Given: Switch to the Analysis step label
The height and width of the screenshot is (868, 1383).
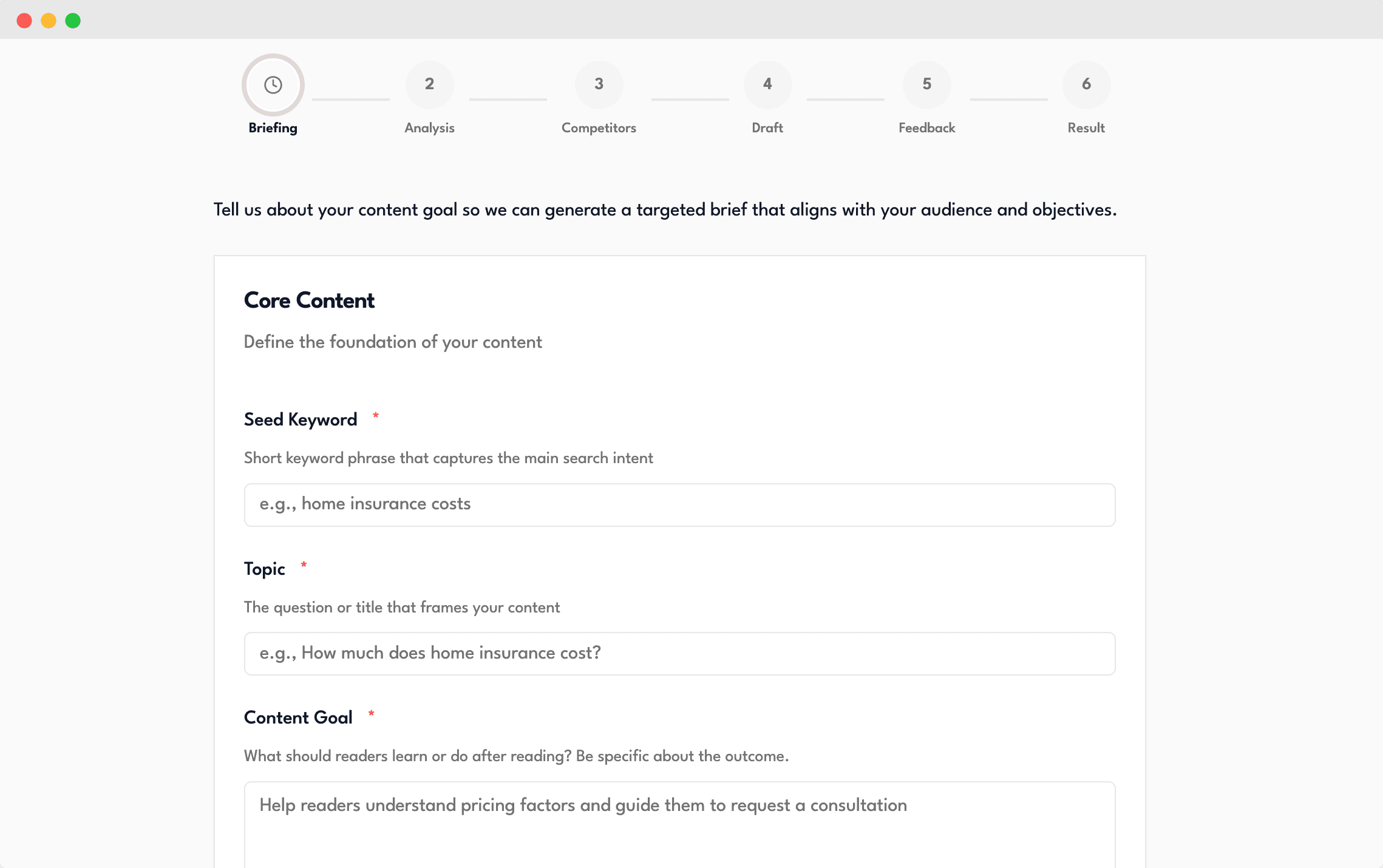Looking at the screenshot, I should 430,128.
